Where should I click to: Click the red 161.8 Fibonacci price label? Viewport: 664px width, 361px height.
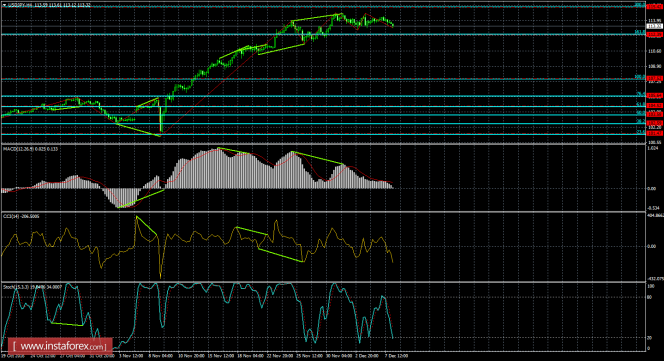click(x=655, y=34)
